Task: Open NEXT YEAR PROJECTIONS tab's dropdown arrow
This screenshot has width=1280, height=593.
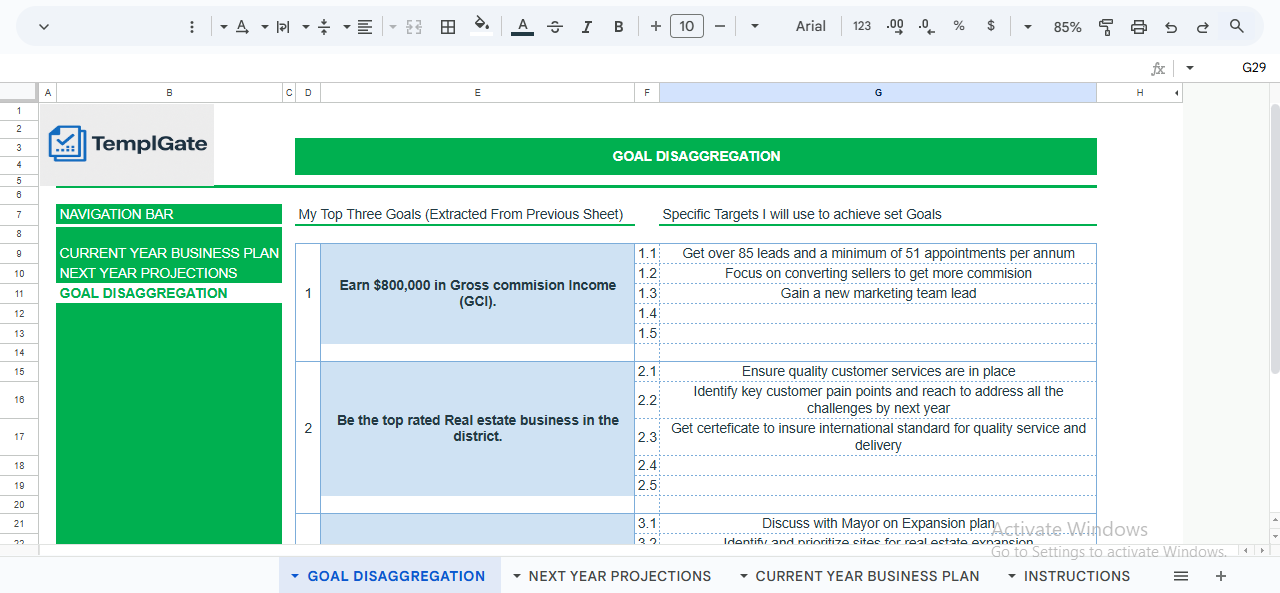Action: 516,576
